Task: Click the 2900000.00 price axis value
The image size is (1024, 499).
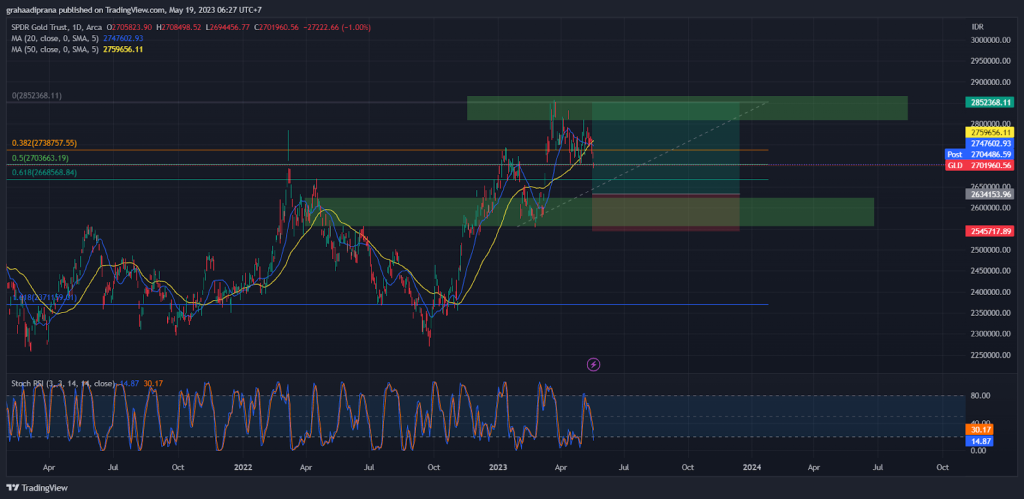Action: pyautogui.click(x=991, y=82)
